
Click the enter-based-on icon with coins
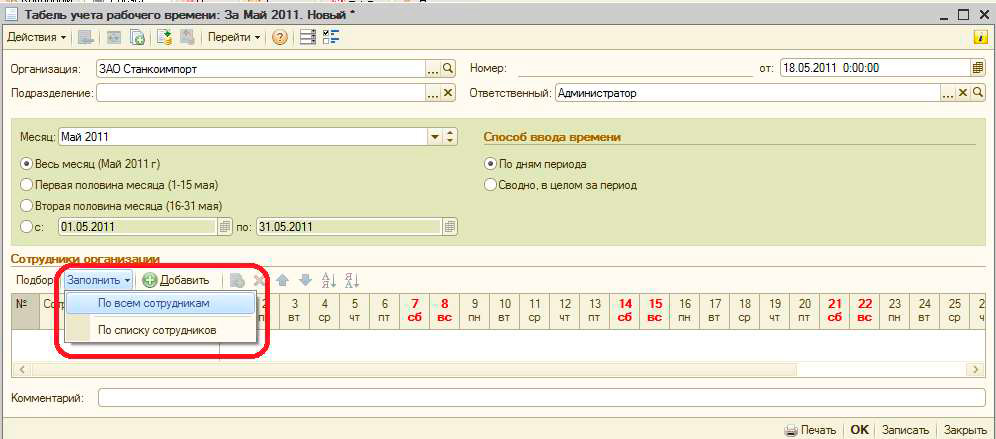click(165, 38)
